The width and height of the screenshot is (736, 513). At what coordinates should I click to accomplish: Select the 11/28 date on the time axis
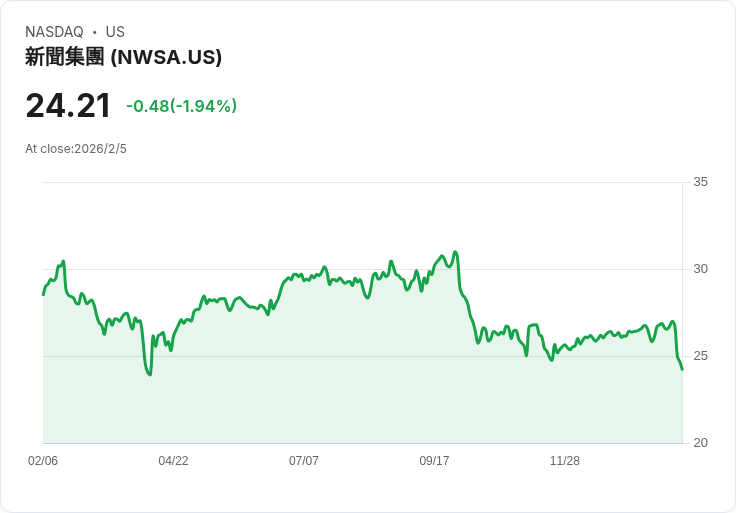point(565,461)
